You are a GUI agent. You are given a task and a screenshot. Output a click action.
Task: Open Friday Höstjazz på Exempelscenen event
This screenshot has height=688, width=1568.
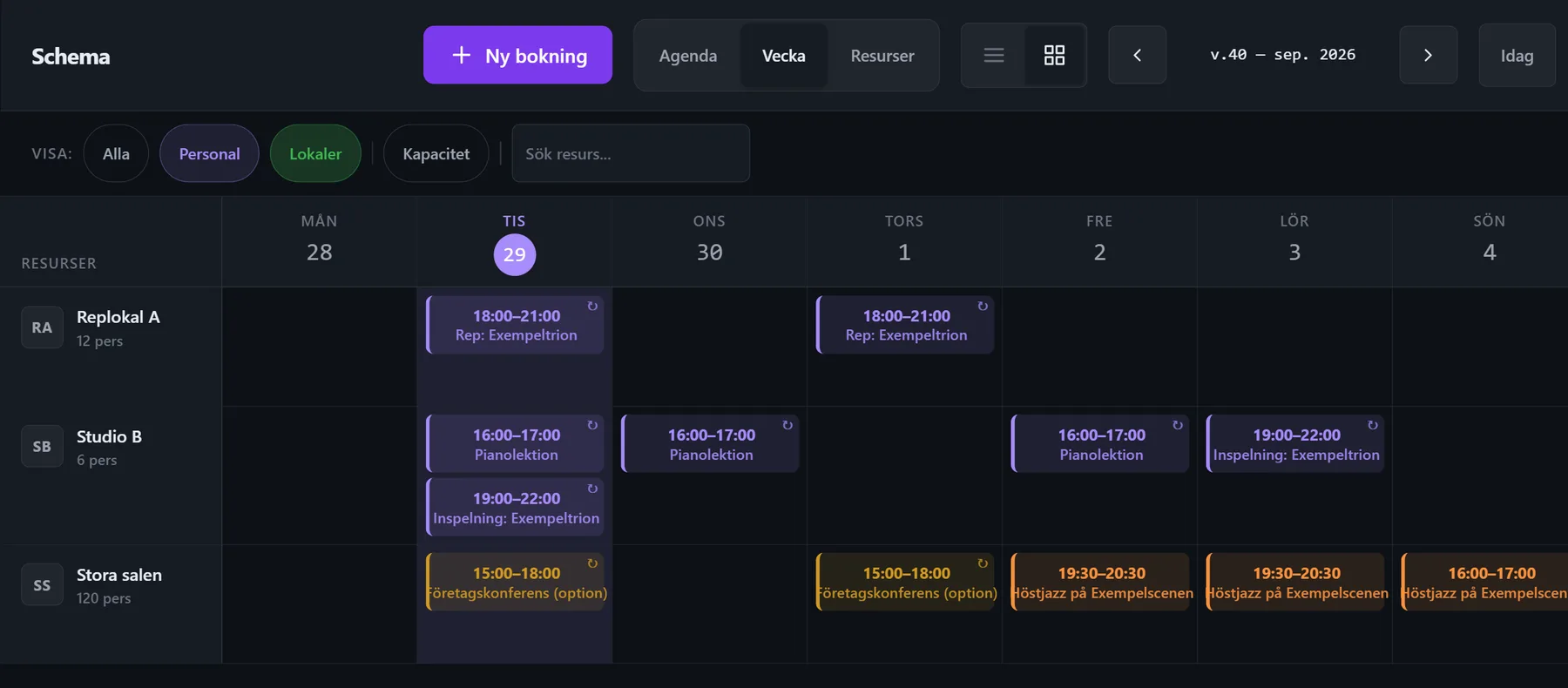pos(1100,582)
